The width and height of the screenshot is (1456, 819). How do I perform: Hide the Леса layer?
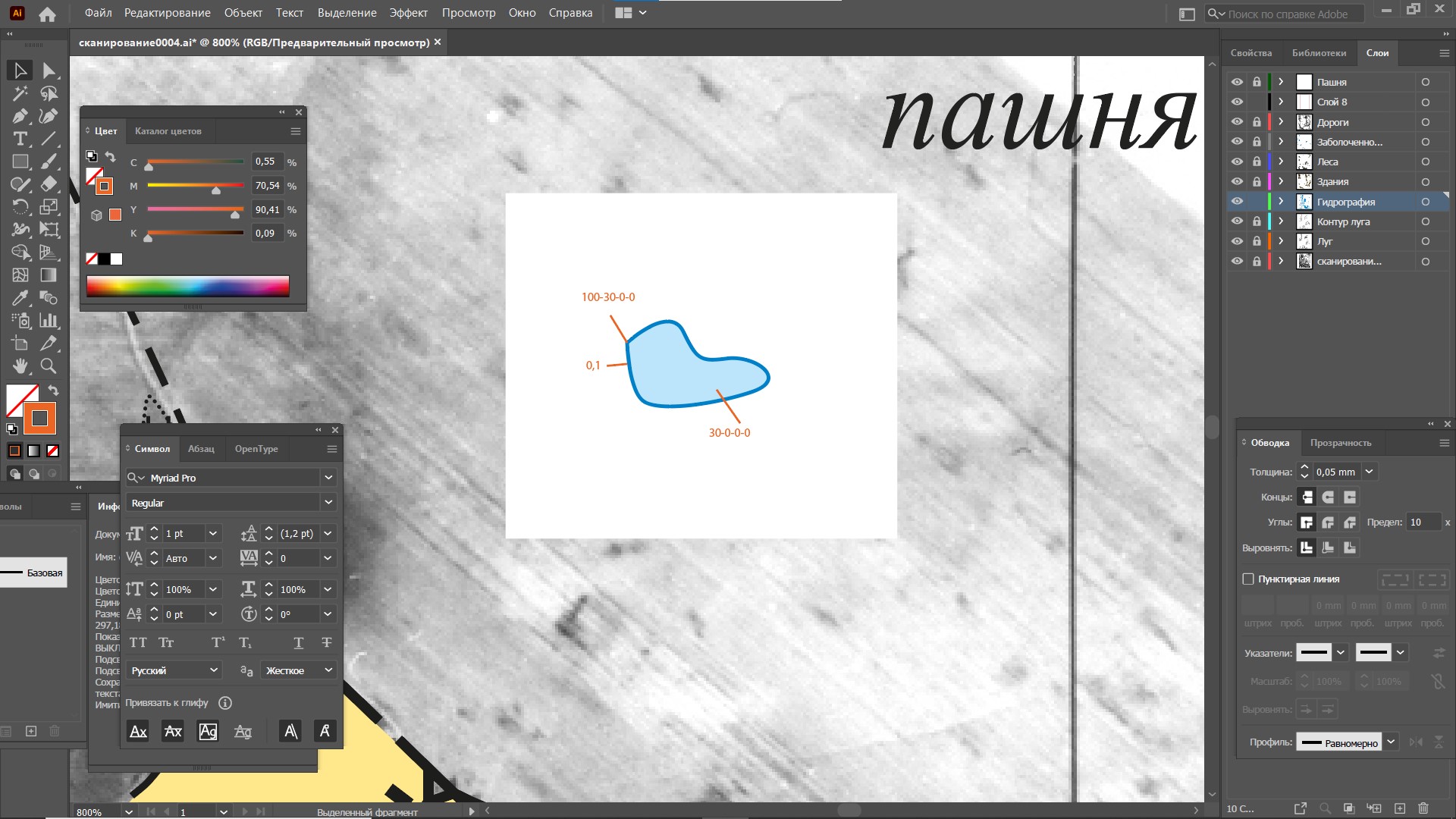[x=1237, y=162]
